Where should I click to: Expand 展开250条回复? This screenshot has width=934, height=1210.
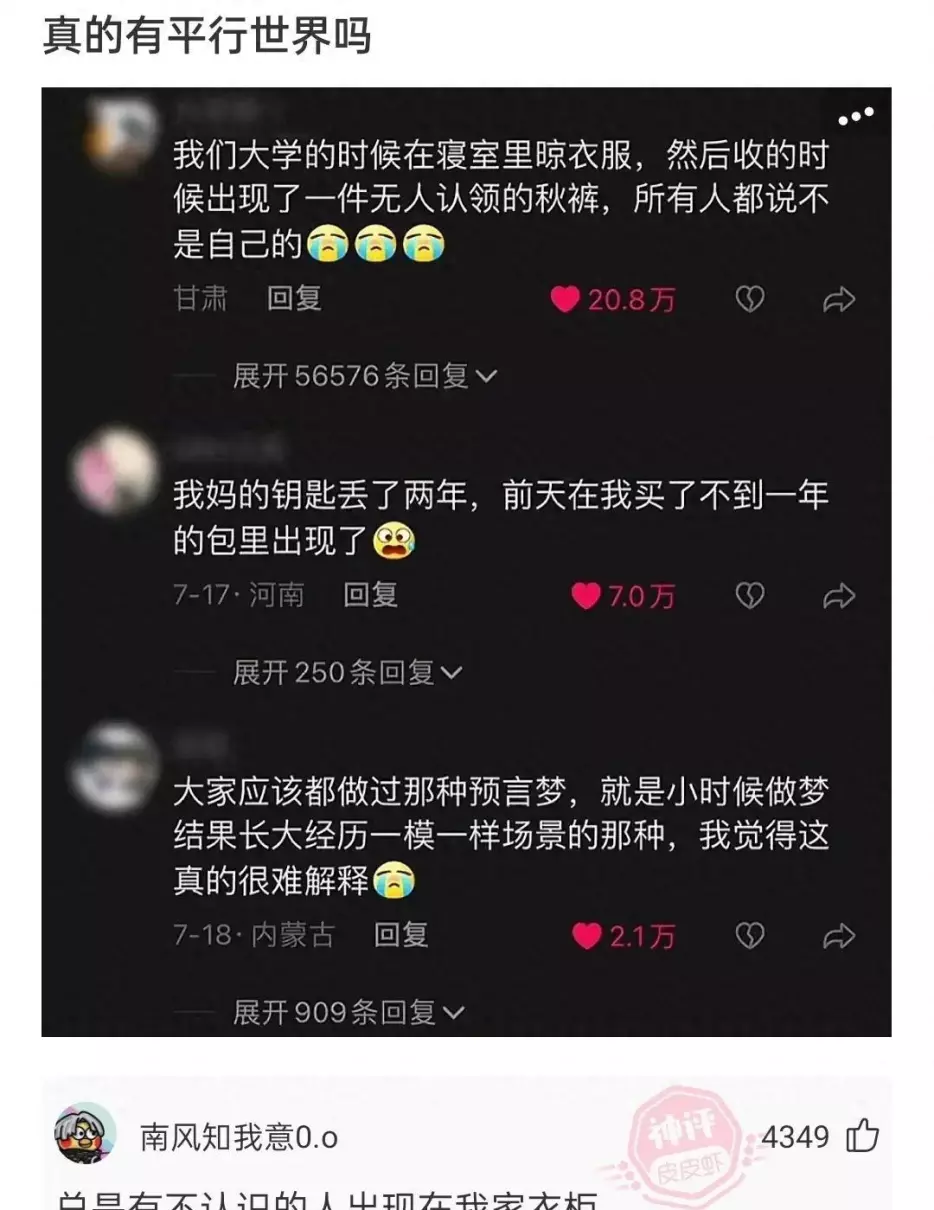tap(347, 672)
